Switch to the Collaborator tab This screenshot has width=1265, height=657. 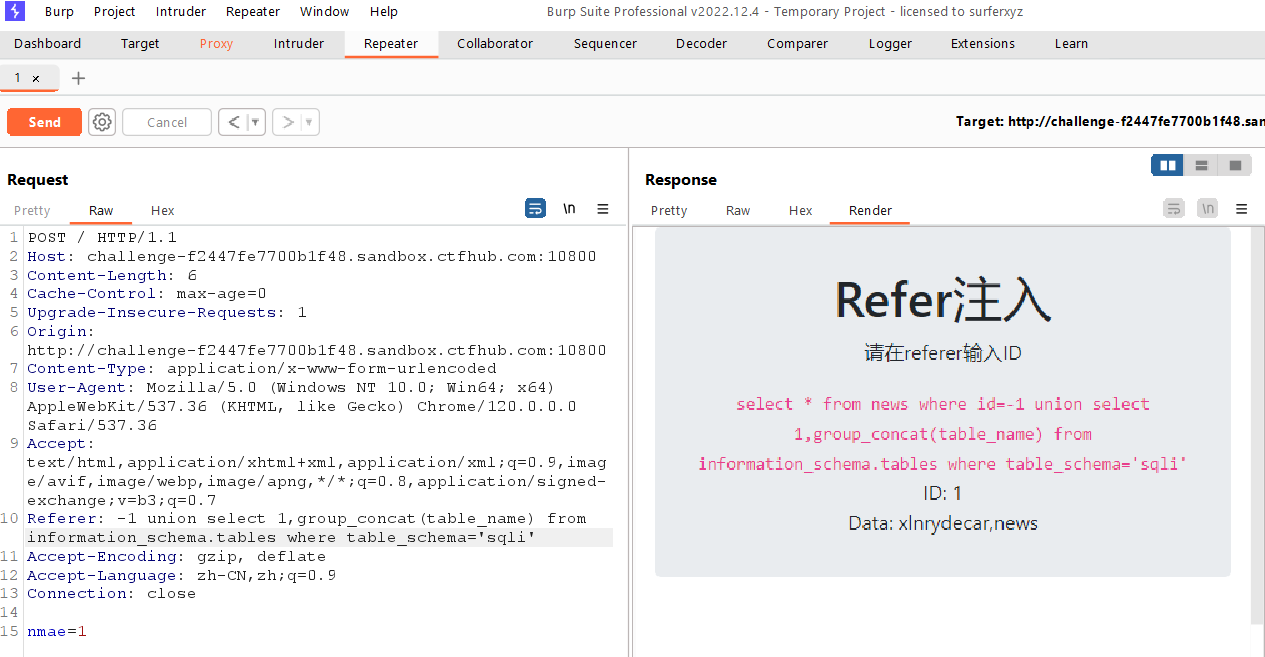[495, 43]
